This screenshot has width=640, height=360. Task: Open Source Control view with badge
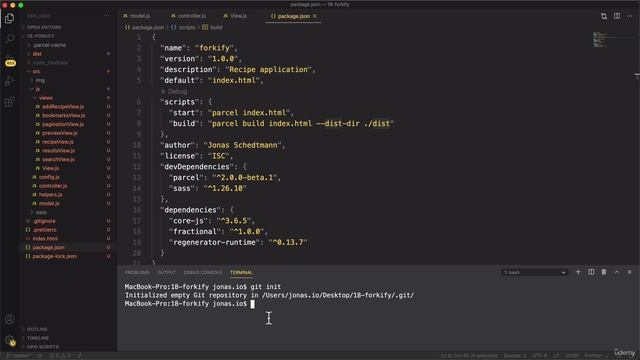pos(10,61)
